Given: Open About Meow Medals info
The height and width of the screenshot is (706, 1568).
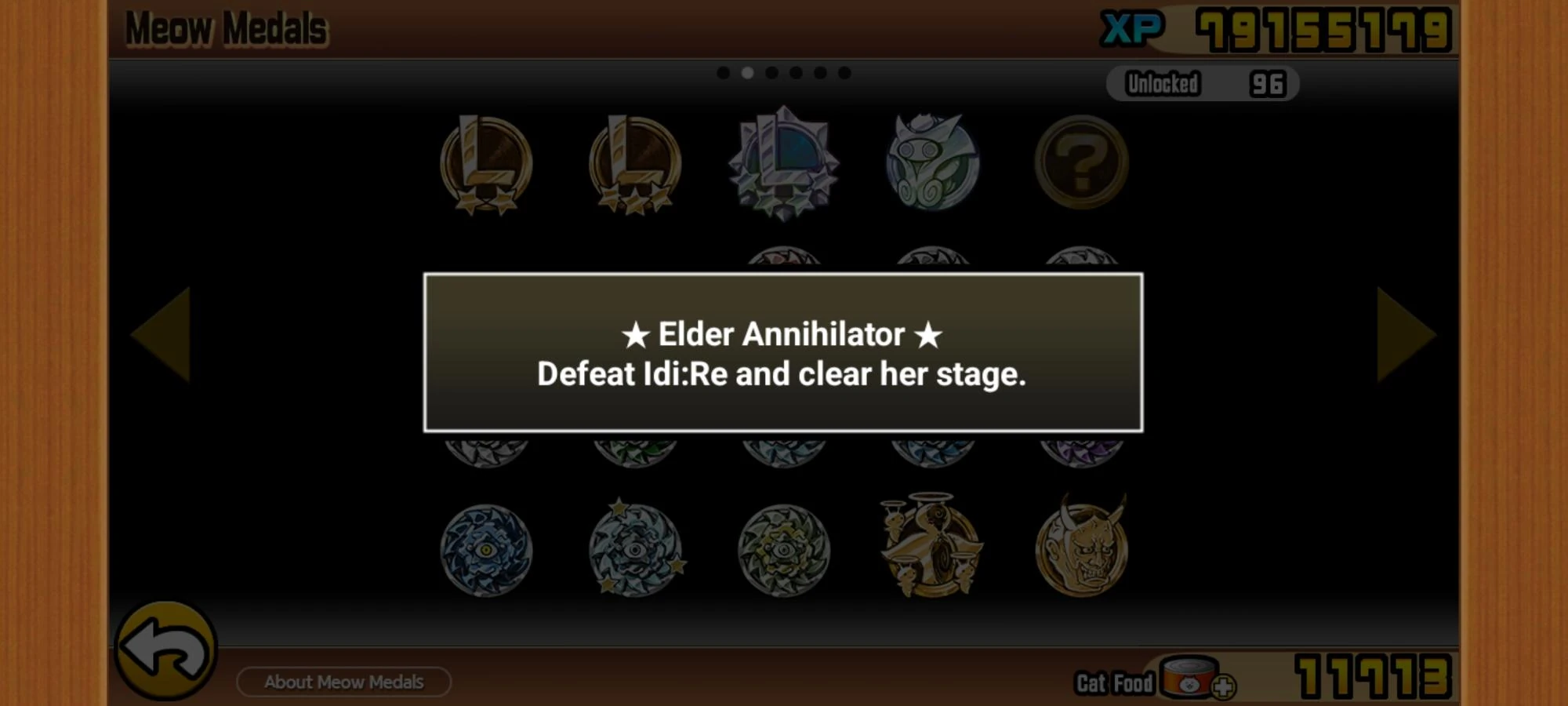Looking at the screenshot, I should (x=343, y=682).
